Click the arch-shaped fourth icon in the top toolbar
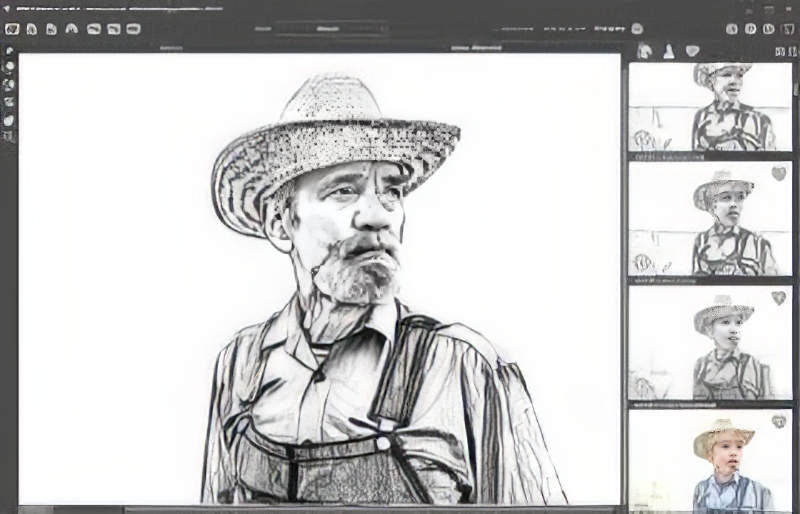 [71, 29]
